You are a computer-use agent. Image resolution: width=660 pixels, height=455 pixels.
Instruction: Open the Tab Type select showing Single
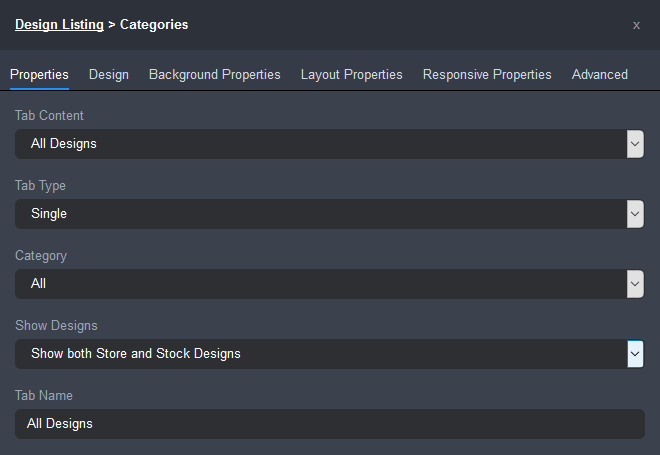pos(330,214)
